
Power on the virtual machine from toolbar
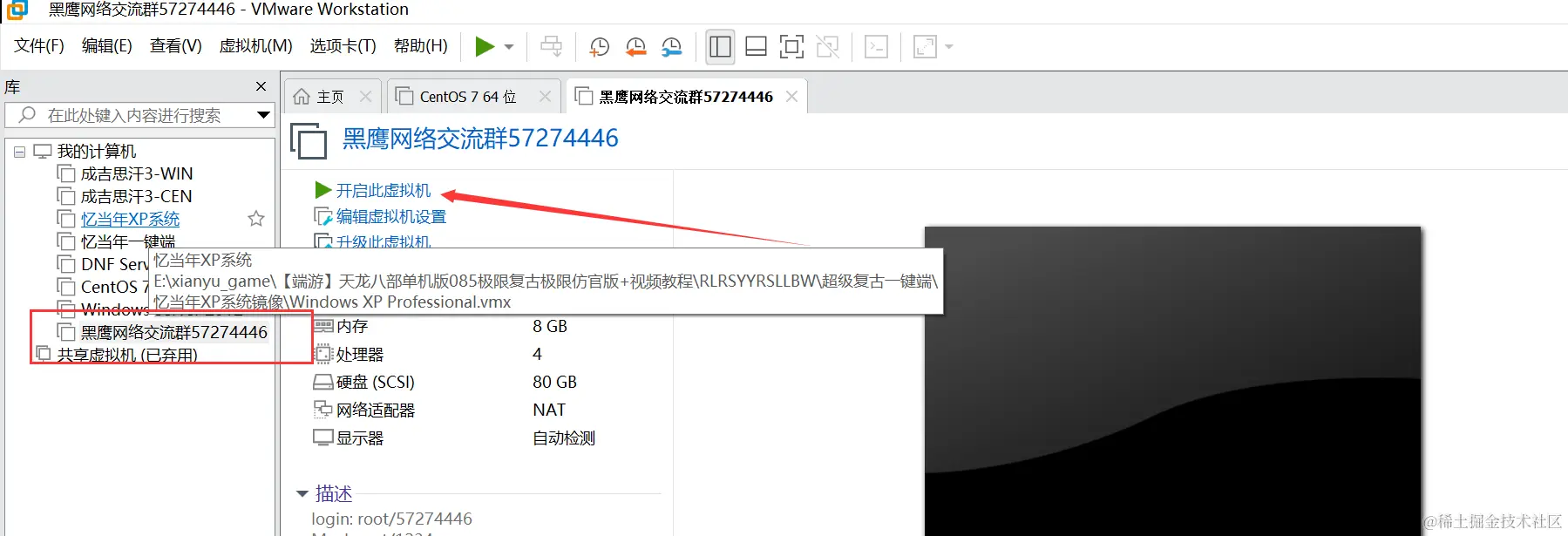(485, 46)
